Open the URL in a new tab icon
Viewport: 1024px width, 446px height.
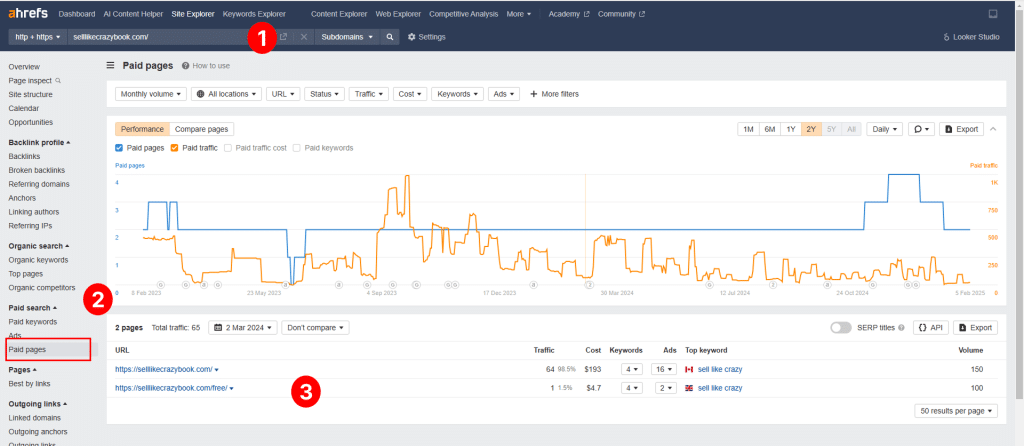[x=283, y=37]
